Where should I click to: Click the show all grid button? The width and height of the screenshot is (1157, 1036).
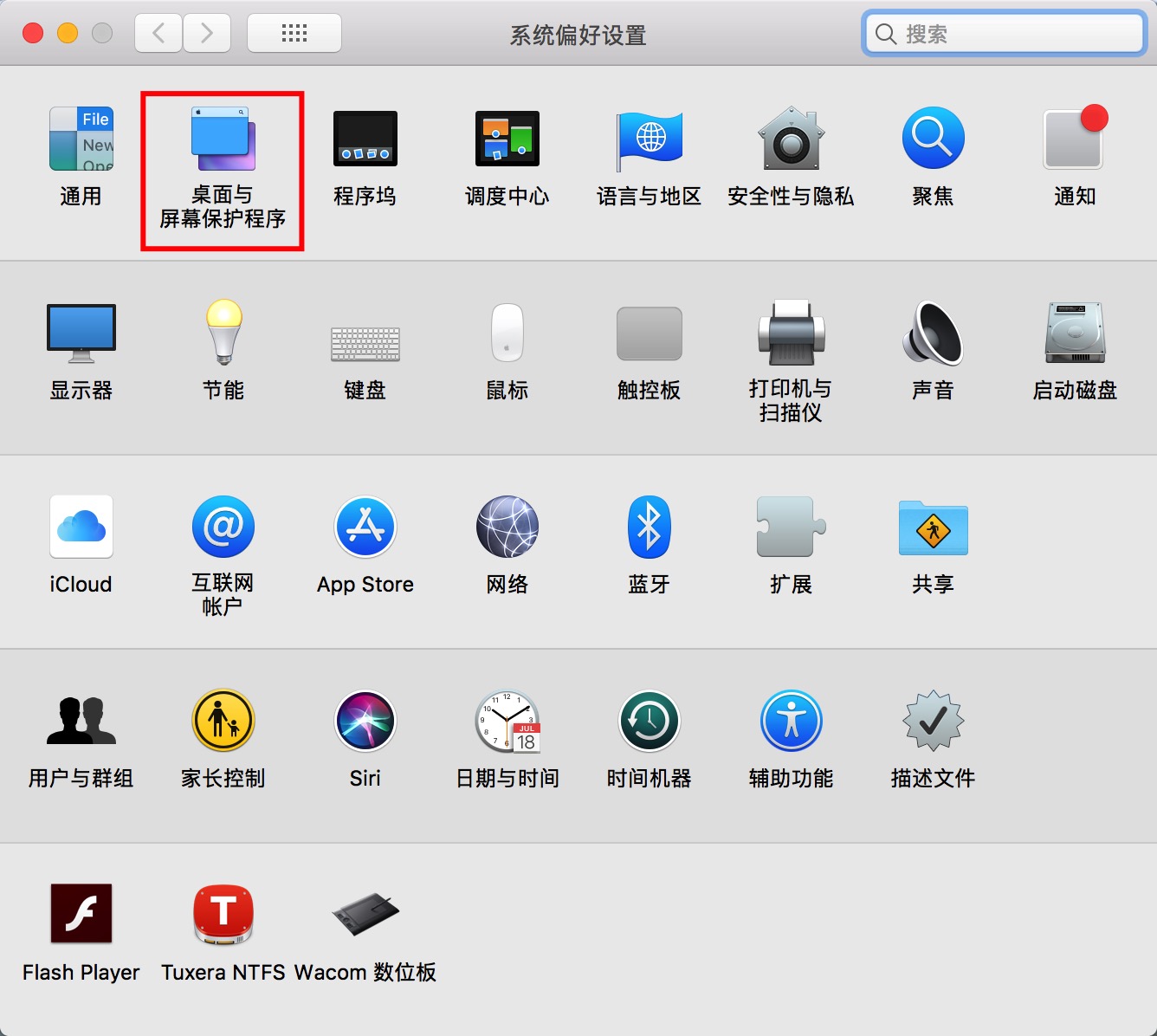[x=294, y=34]
